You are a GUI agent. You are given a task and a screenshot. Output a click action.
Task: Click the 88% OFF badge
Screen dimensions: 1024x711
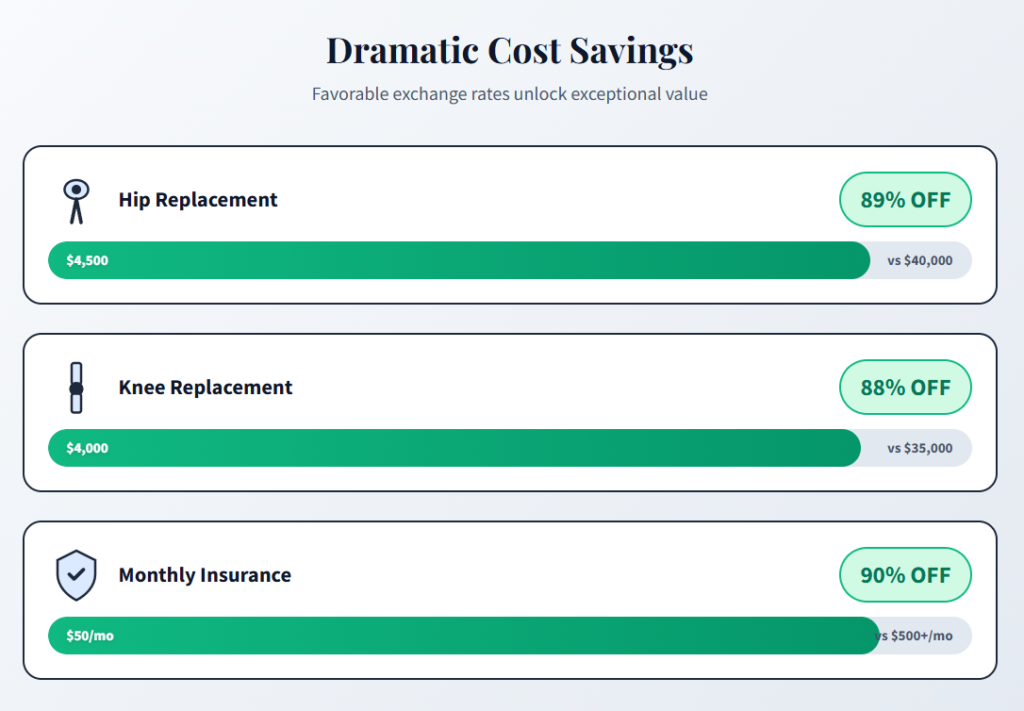(905, 387)
